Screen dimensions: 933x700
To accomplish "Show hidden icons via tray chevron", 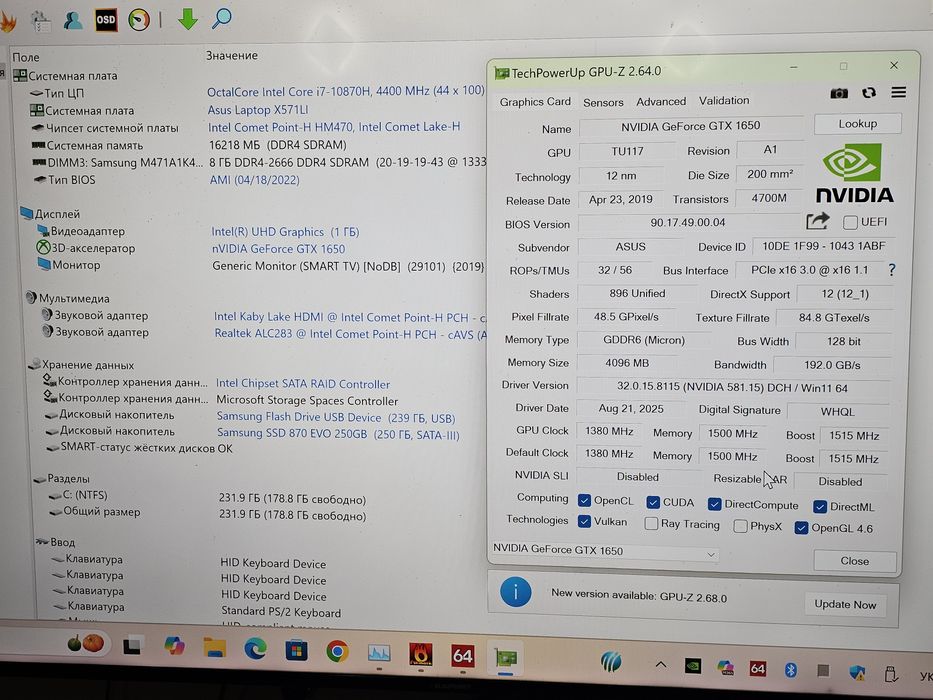I will (x=660, y=664).
